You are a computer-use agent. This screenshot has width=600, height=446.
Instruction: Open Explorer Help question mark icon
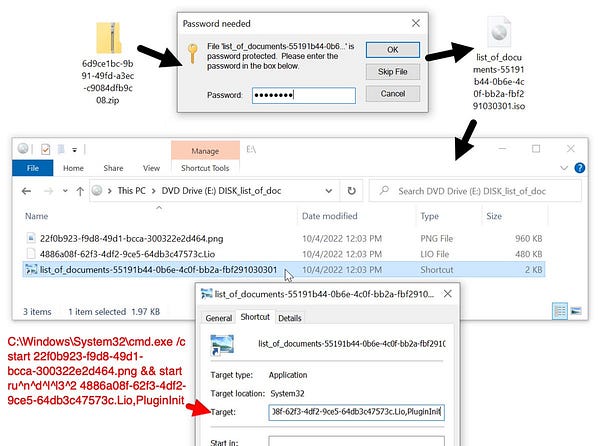(x=580, y=168)
